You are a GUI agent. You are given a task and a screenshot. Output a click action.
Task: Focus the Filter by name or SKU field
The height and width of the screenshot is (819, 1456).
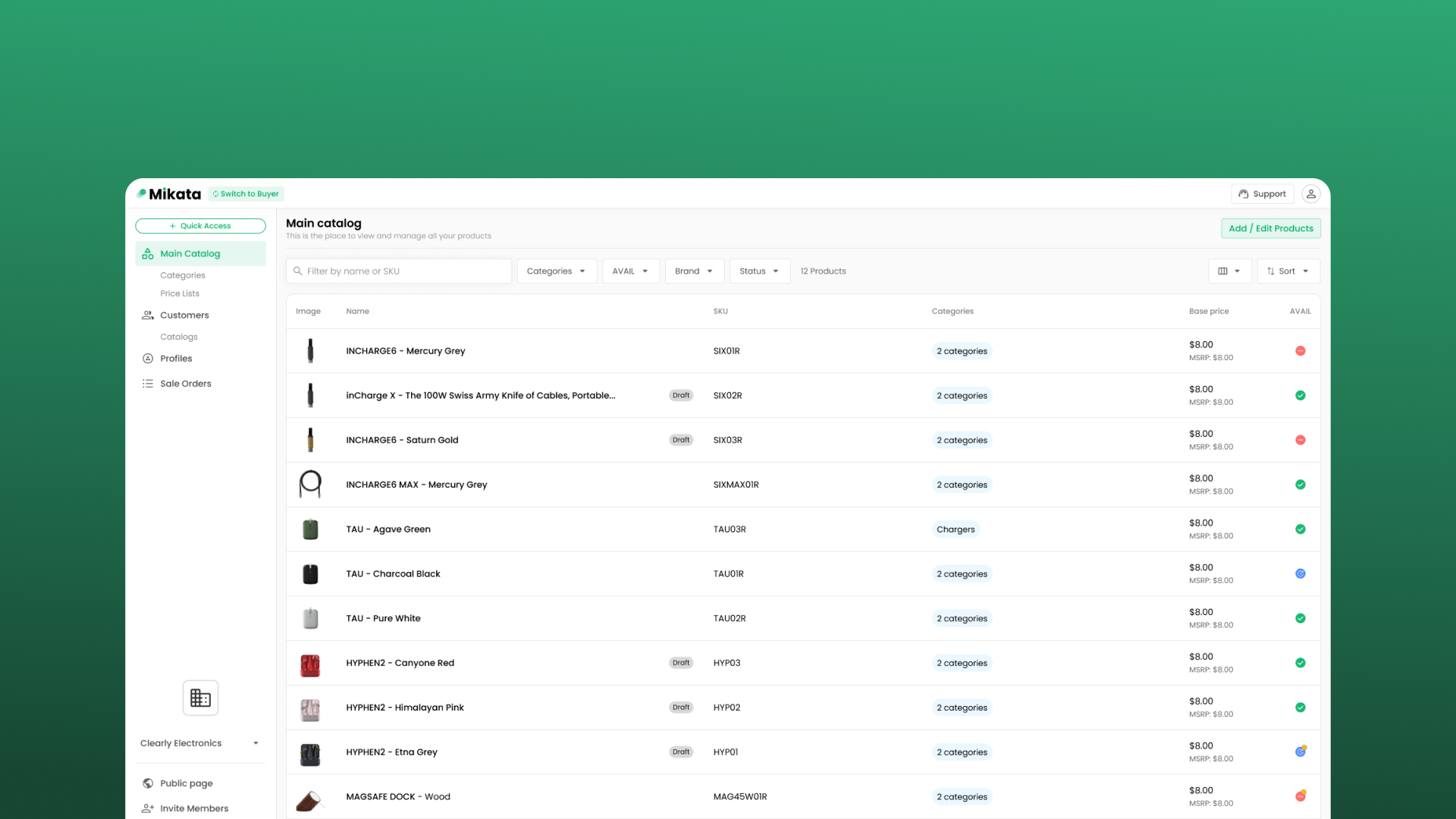(x=399, y=271)
